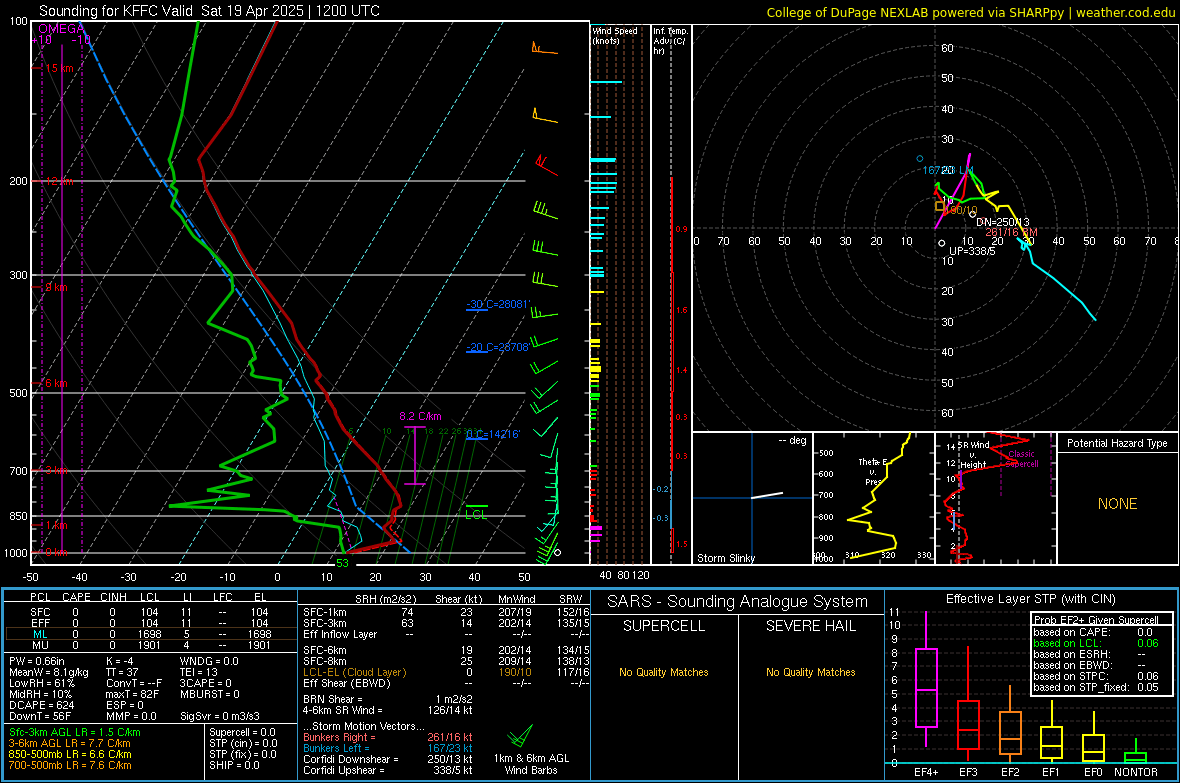Image resolution: width=1180 pixels, height=783 pixels.
Task: Click the PW = 0.66in value
Action: click(38, 661)
